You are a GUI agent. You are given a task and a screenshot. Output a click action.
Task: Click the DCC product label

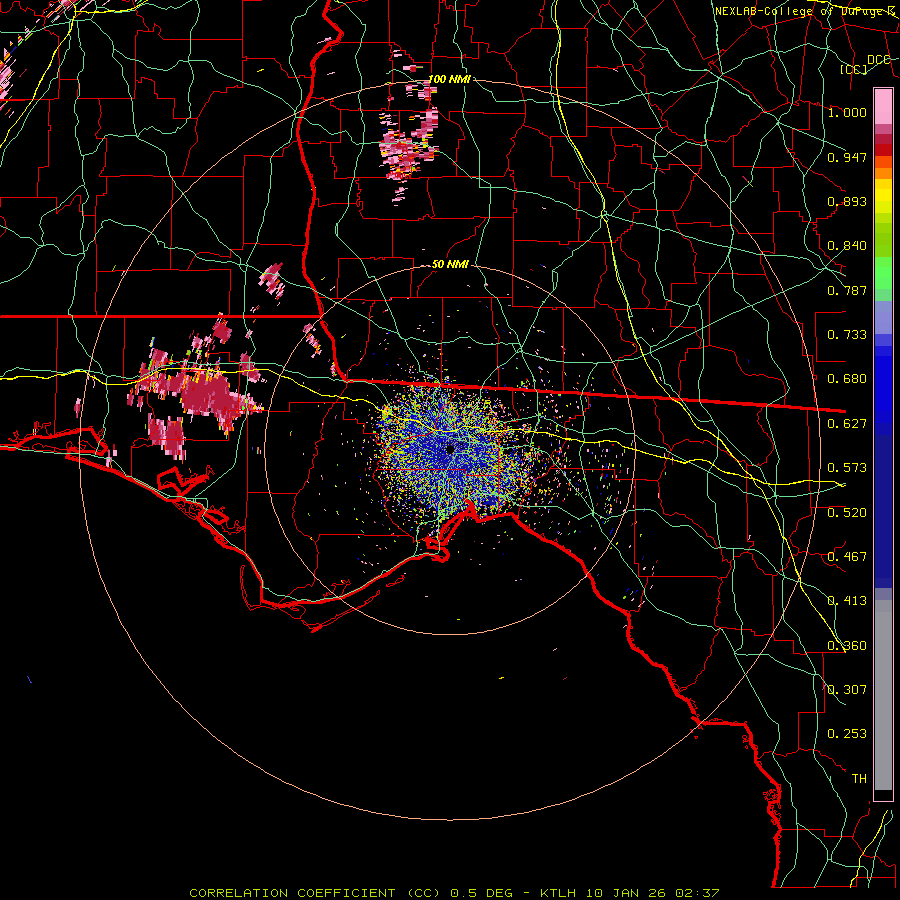pyautogui.click(x=879, y=60)
